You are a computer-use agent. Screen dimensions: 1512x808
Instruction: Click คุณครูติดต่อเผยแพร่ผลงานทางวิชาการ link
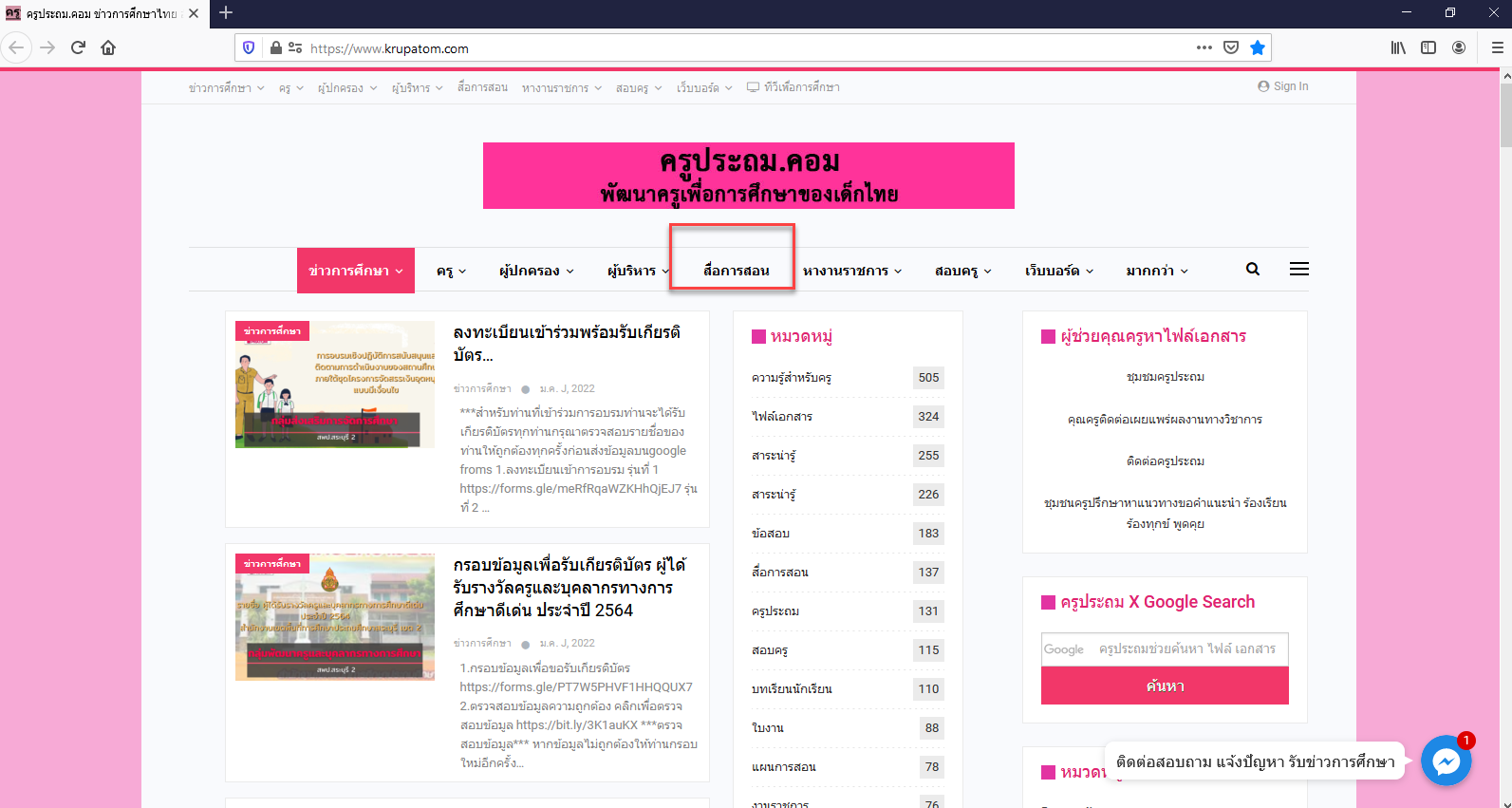tap(1165, 420)
